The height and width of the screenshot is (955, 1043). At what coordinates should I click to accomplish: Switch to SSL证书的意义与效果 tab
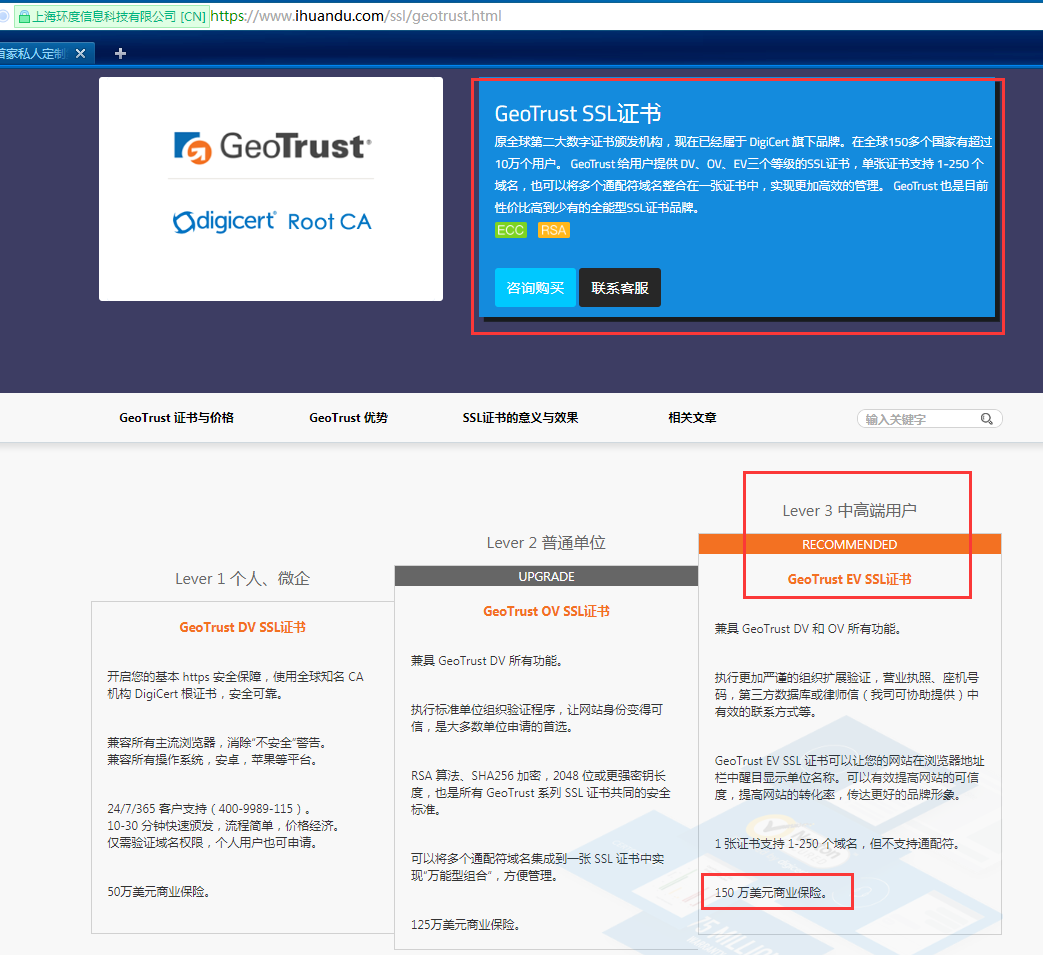tap(520, 418)
